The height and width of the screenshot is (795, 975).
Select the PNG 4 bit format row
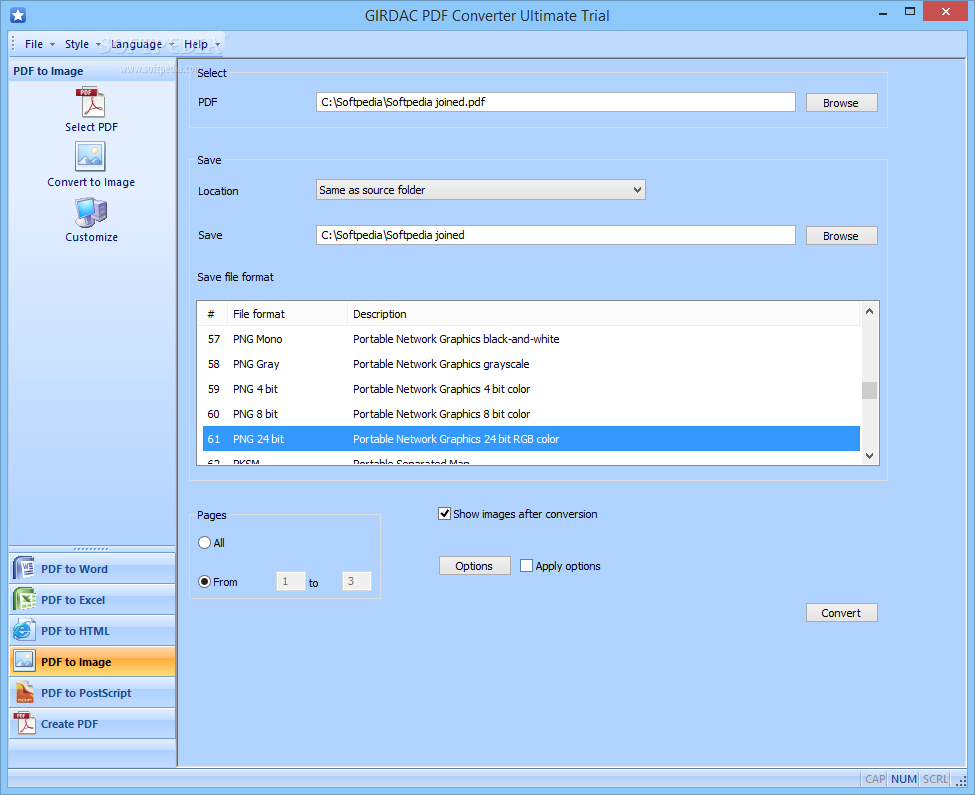point(531,388)
